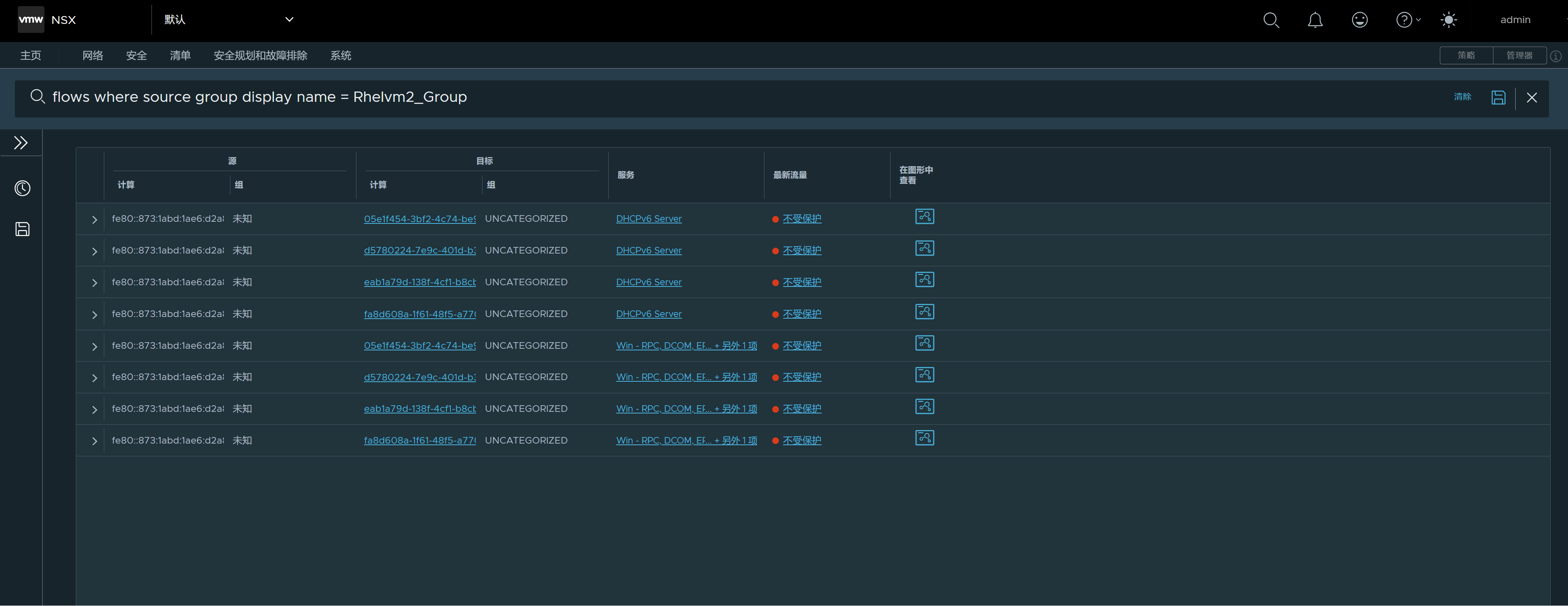View 05e1f454 Win - RPC flow in graph
The image size is (1568, 606).
(x=924, y=343)
